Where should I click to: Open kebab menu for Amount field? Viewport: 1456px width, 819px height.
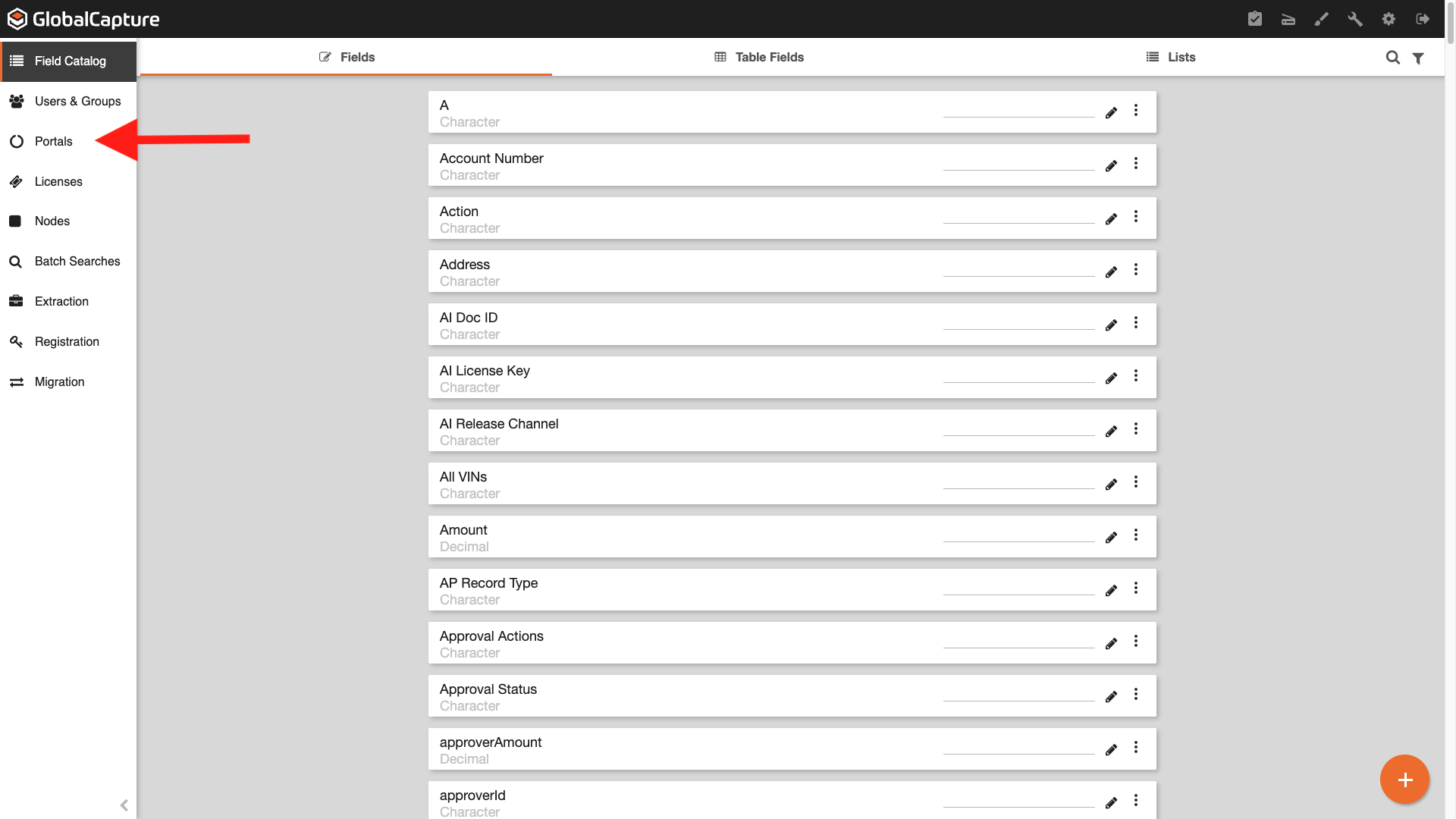(1136, 535)
